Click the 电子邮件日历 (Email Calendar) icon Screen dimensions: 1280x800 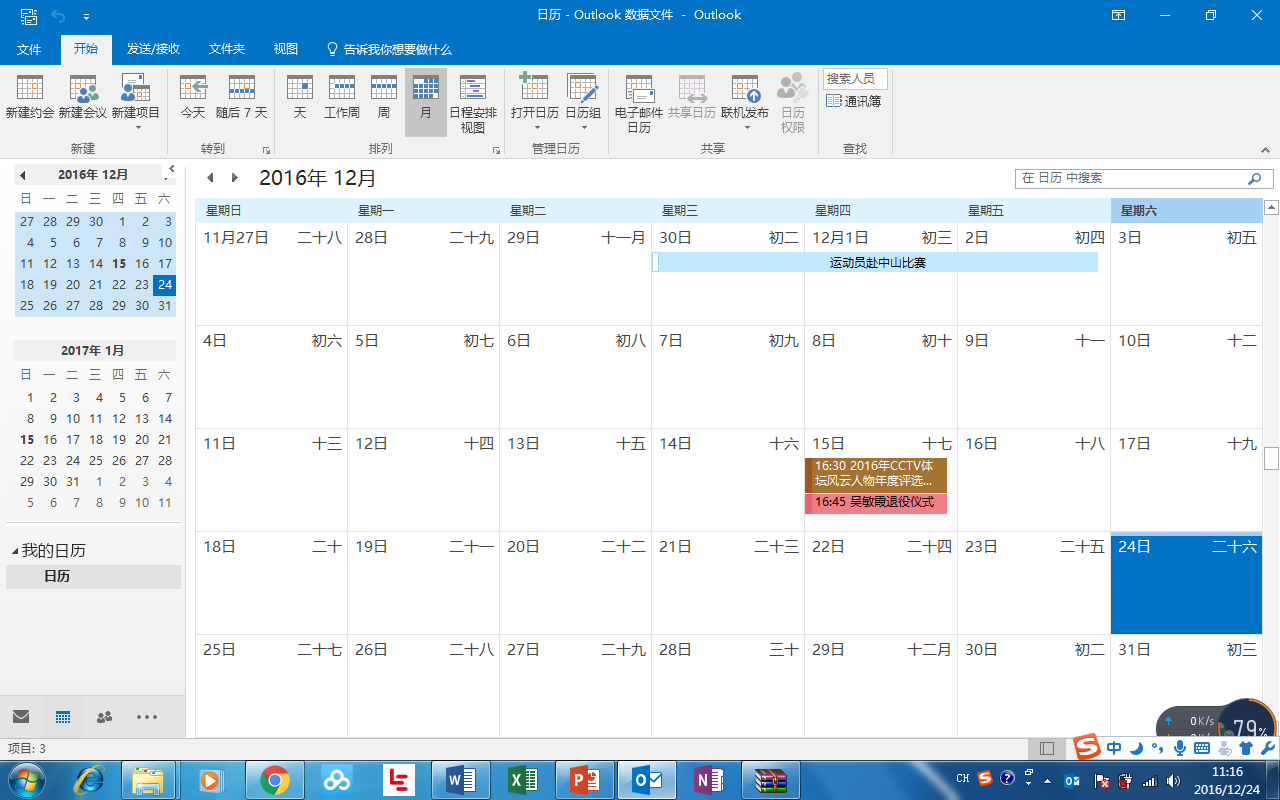pyautogui.click(x=639, y=103)
